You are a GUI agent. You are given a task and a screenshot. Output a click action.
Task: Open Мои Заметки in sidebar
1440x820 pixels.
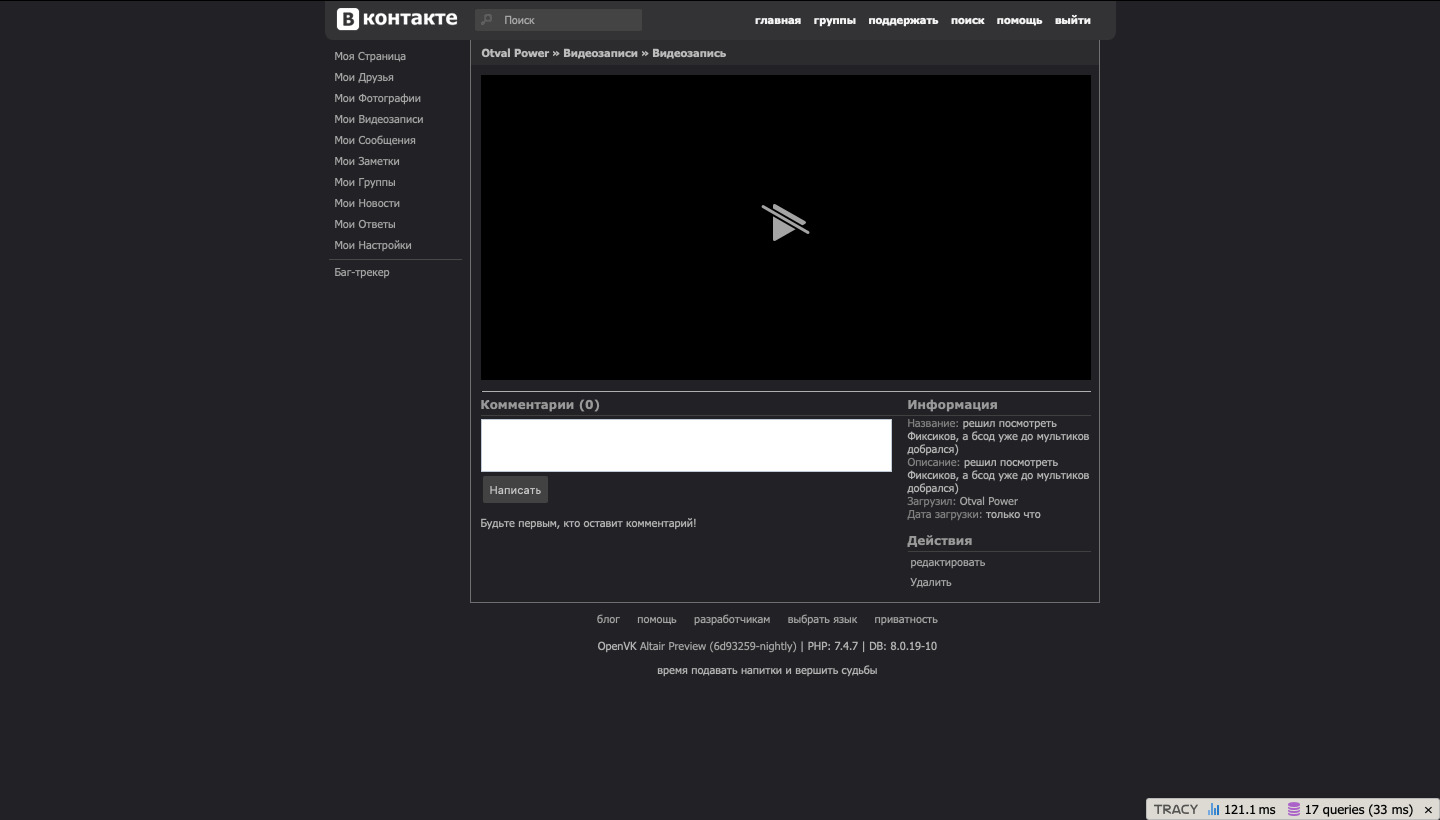coord(367,161)
